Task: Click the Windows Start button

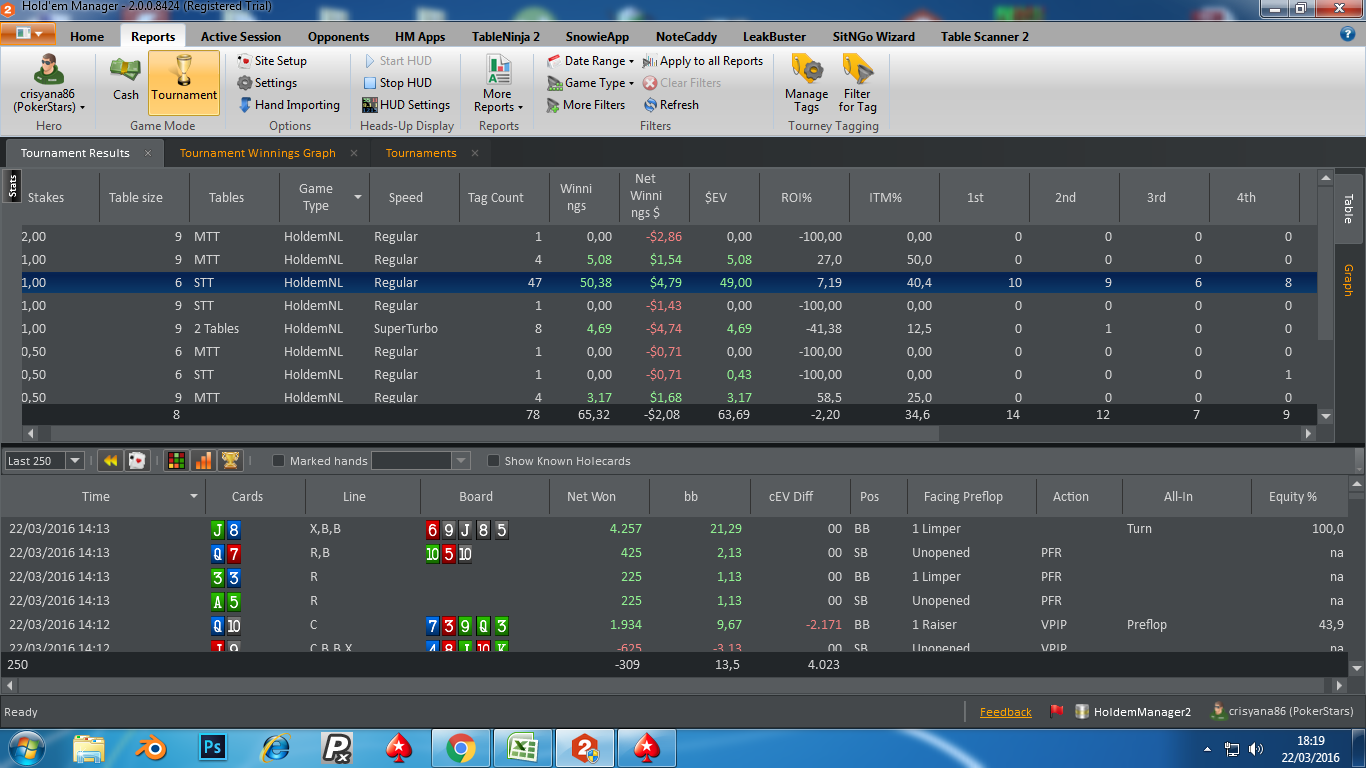Action: [x=27, y=747]
